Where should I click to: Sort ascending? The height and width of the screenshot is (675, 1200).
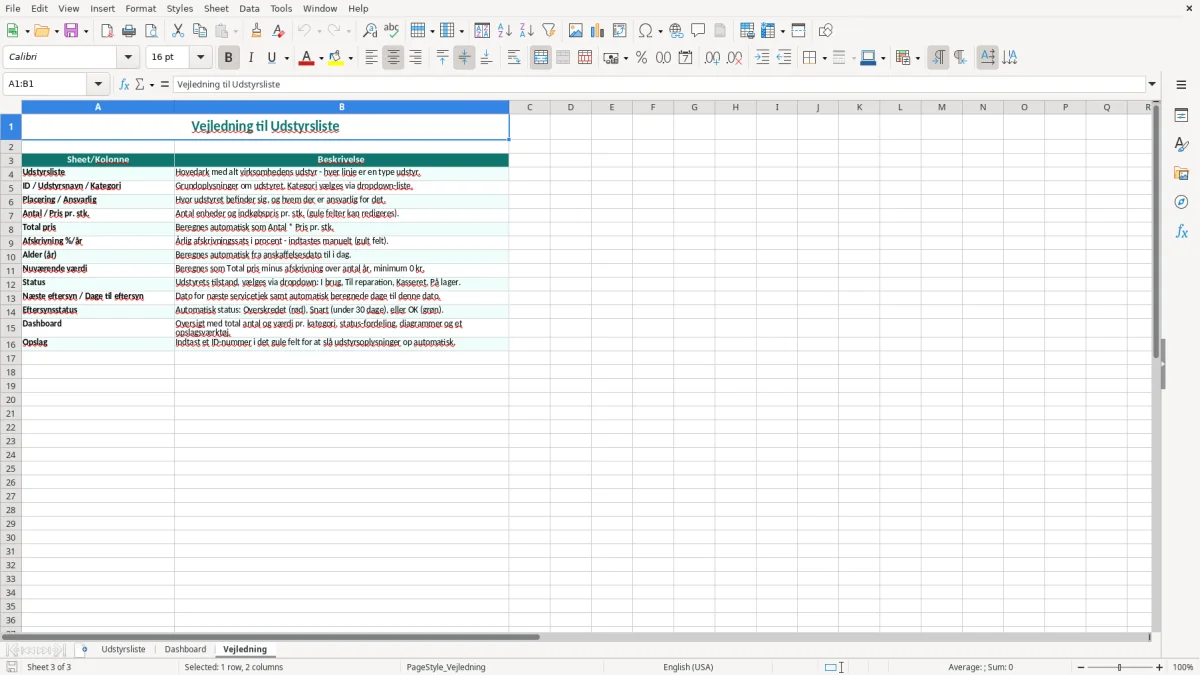(x=505, y=31)
